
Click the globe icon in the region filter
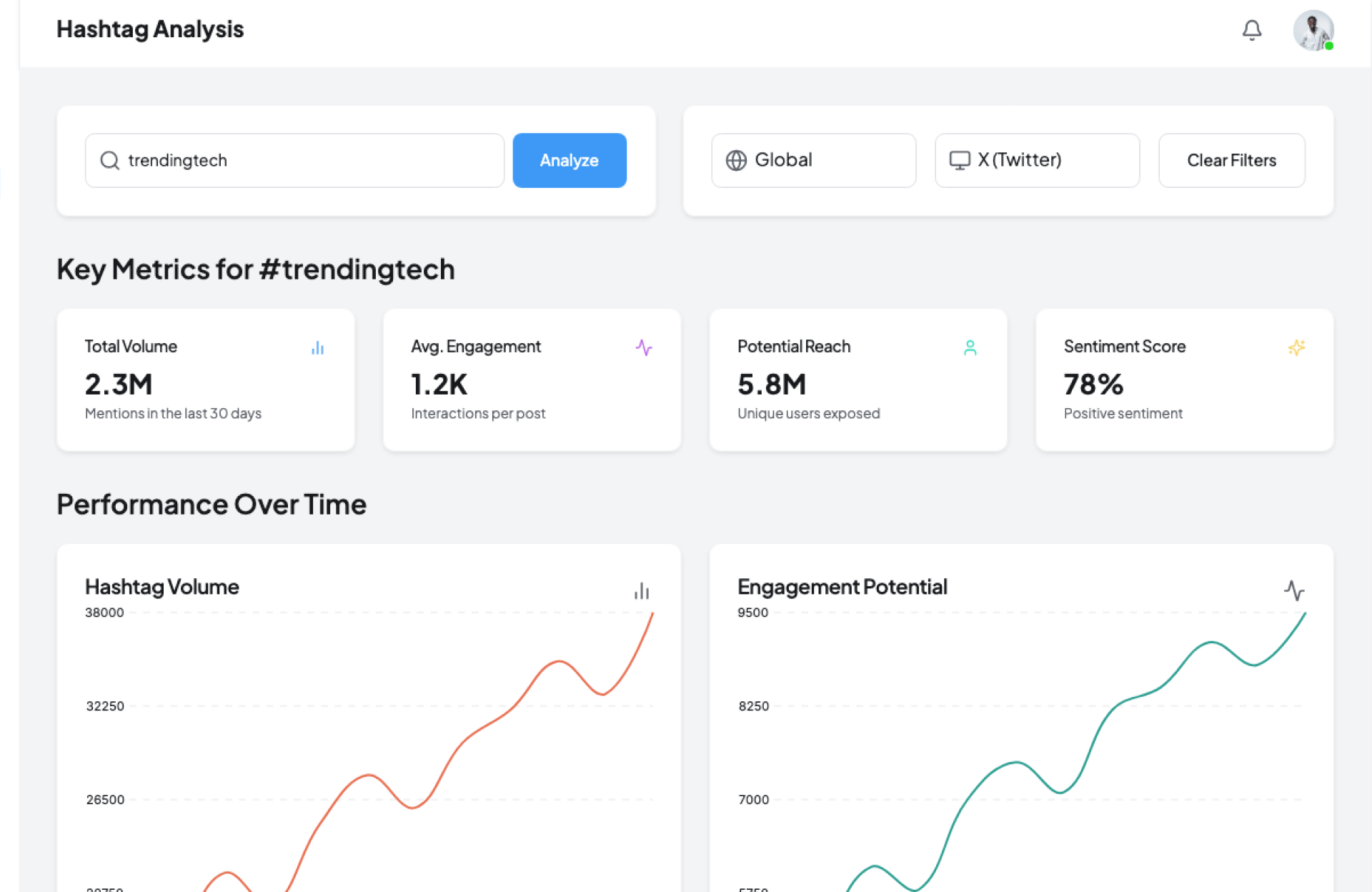736,160
